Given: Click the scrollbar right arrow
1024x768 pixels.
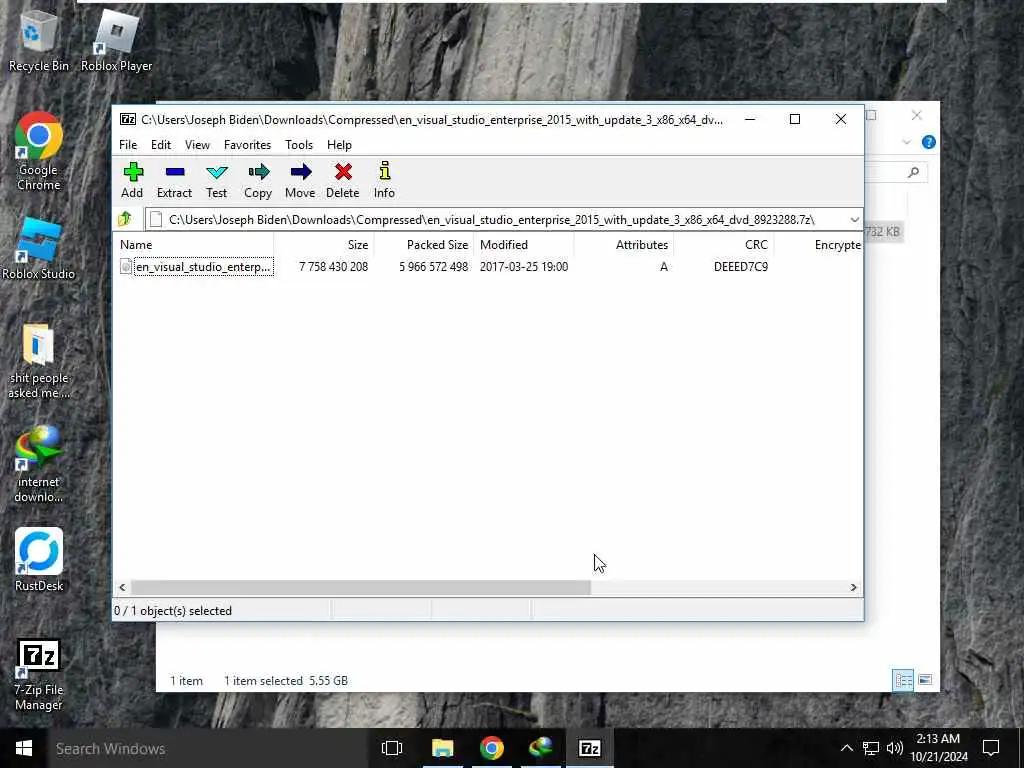Looking at the screenshot, I should [853, 587].
